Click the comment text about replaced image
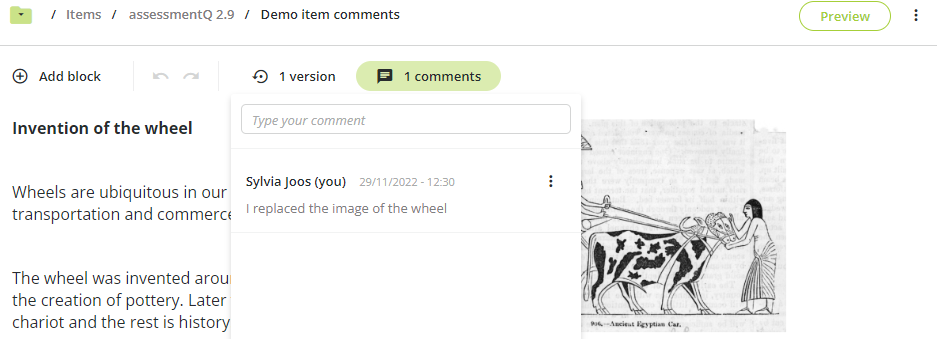The width and height of the screenshot is (937, 361). click(347, 209)
